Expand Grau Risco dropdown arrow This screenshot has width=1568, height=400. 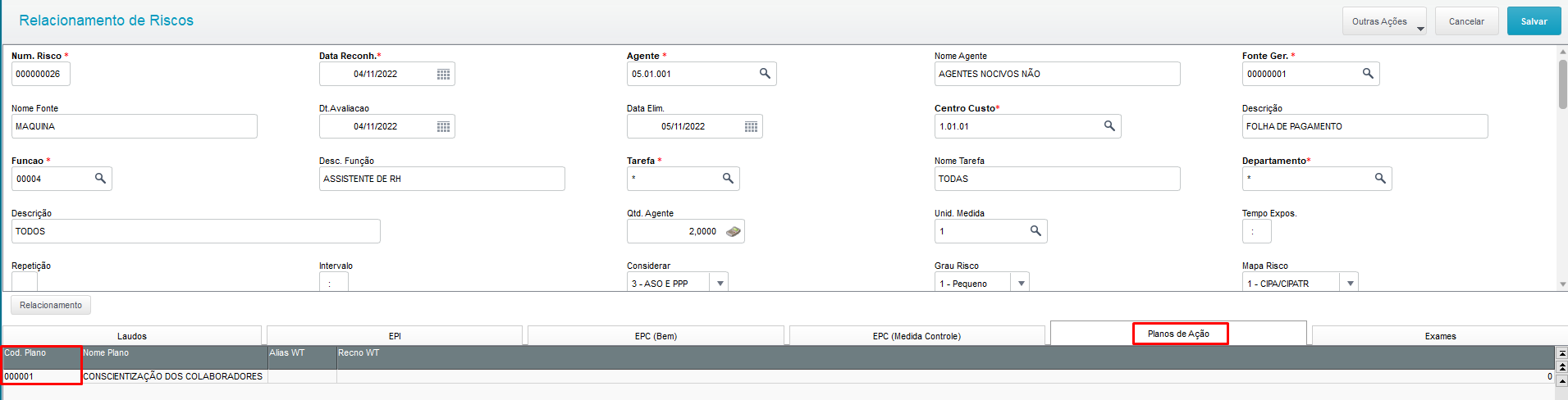click(x=1021, y=283)
